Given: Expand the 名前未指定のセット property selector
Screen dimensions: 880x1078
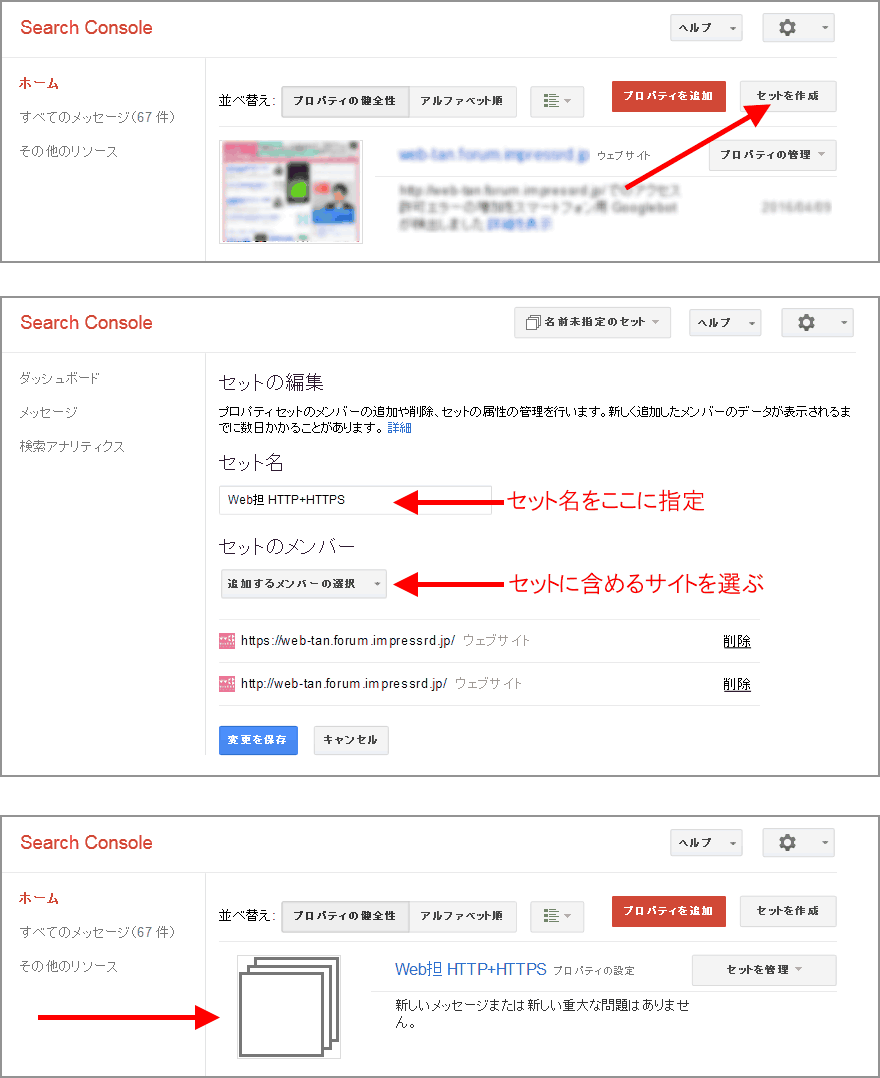Looking at the screenshot, I should [x=592, y=322].
